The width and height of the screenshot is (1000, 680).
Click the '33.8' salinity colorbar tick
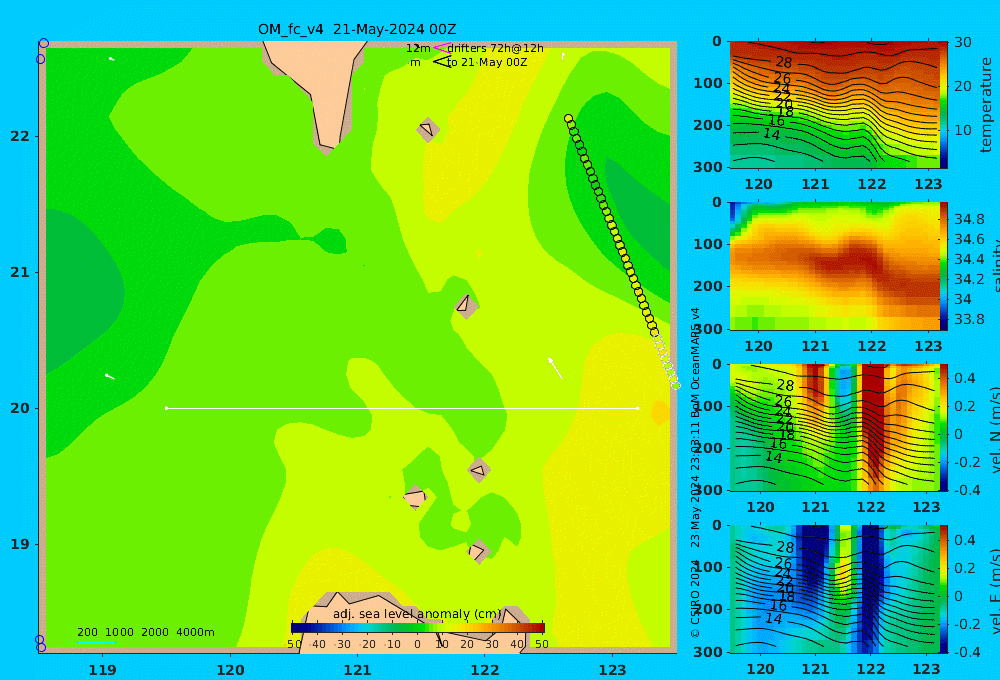coord(969,319)
